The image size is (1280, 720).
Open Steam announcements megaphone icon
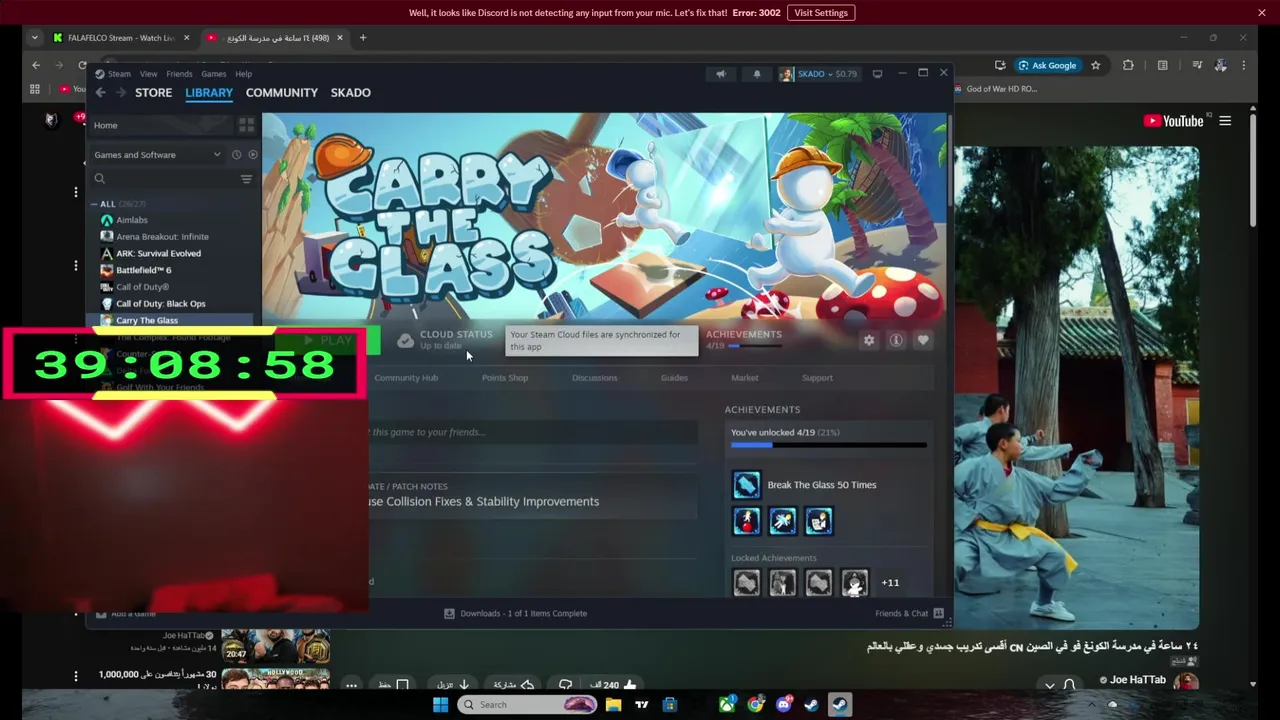[720, 74]
